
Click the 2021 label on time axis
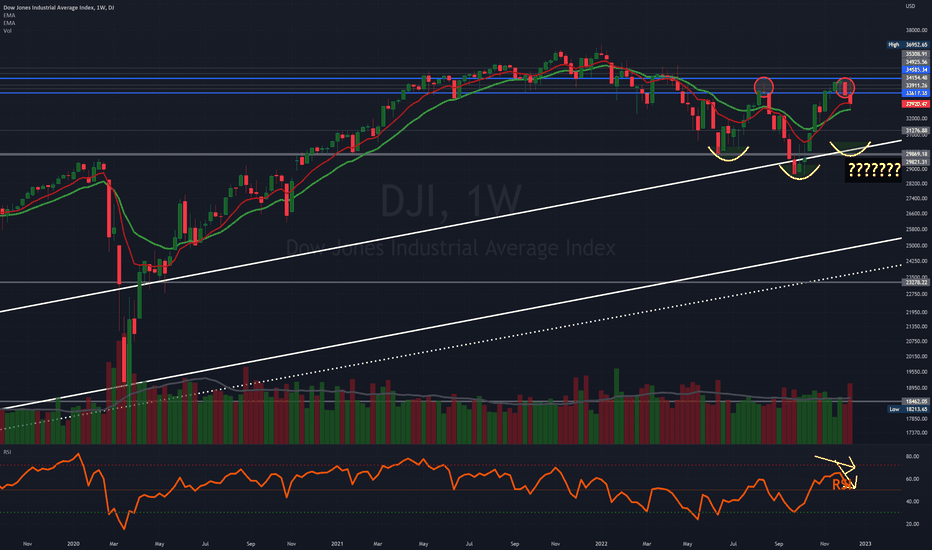(x=337, y=543)
